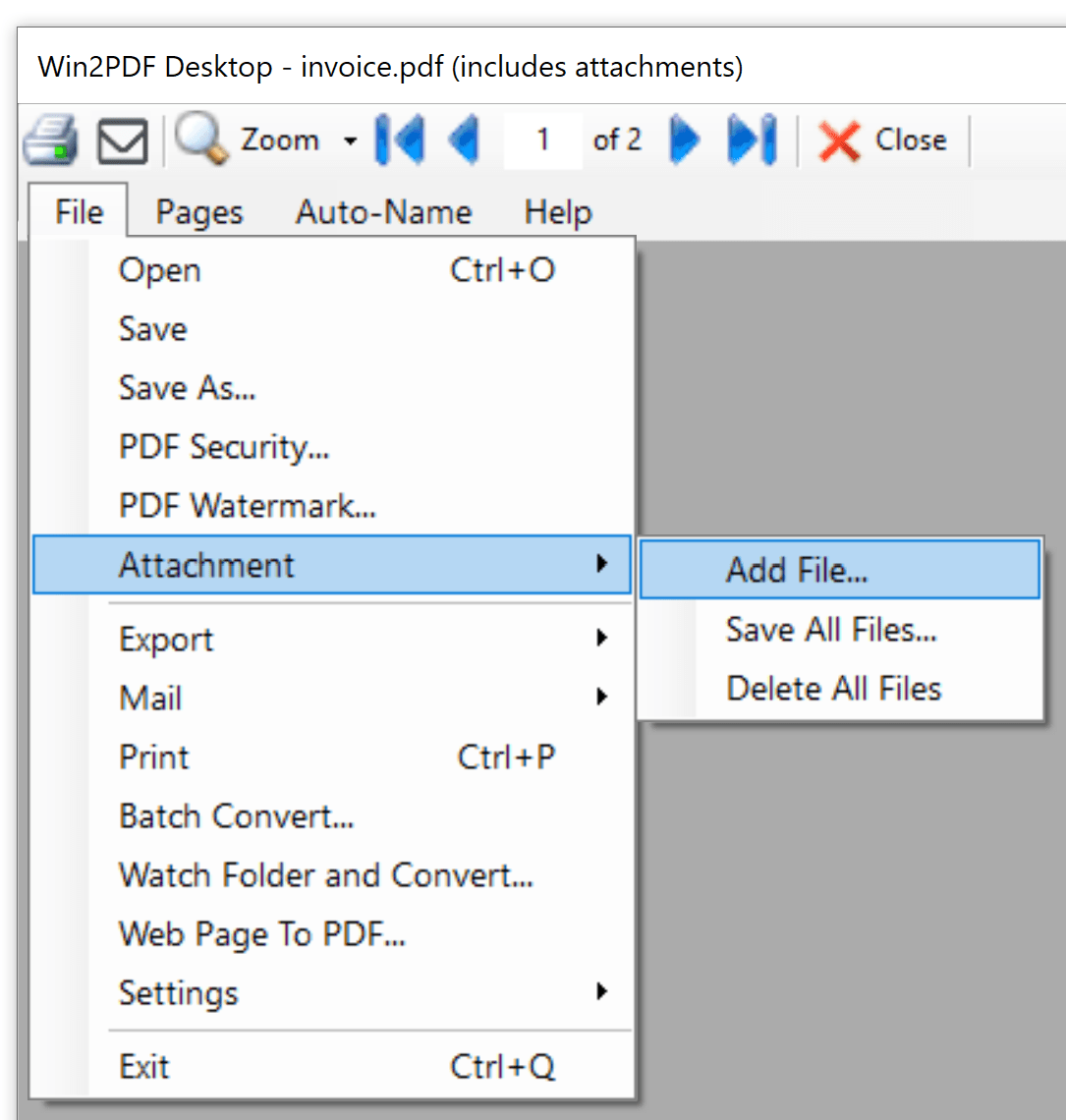Click the printer icon in toolbar

[50, 140]
